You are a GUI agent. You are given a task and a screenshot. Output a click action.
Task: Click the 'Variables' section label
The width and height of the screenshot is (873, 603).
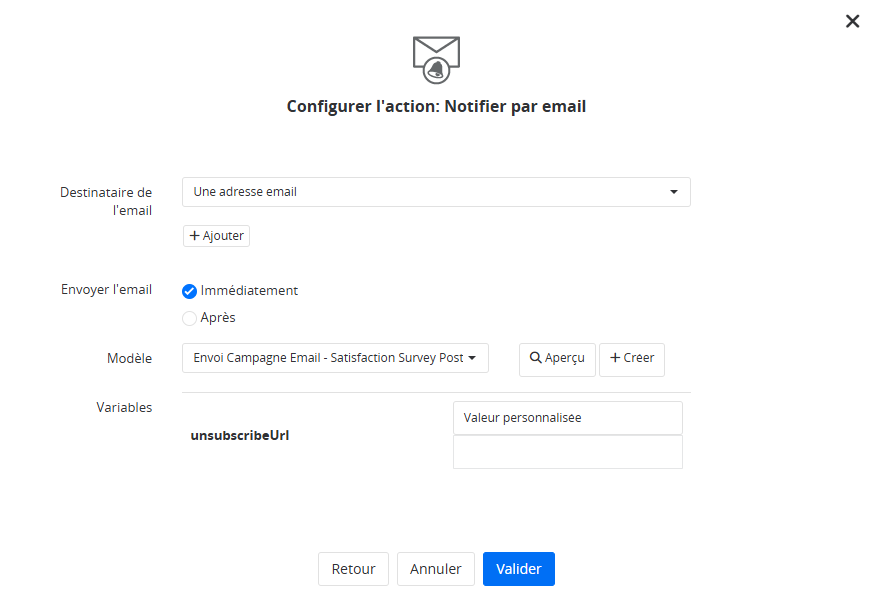[x=124, y=408]
